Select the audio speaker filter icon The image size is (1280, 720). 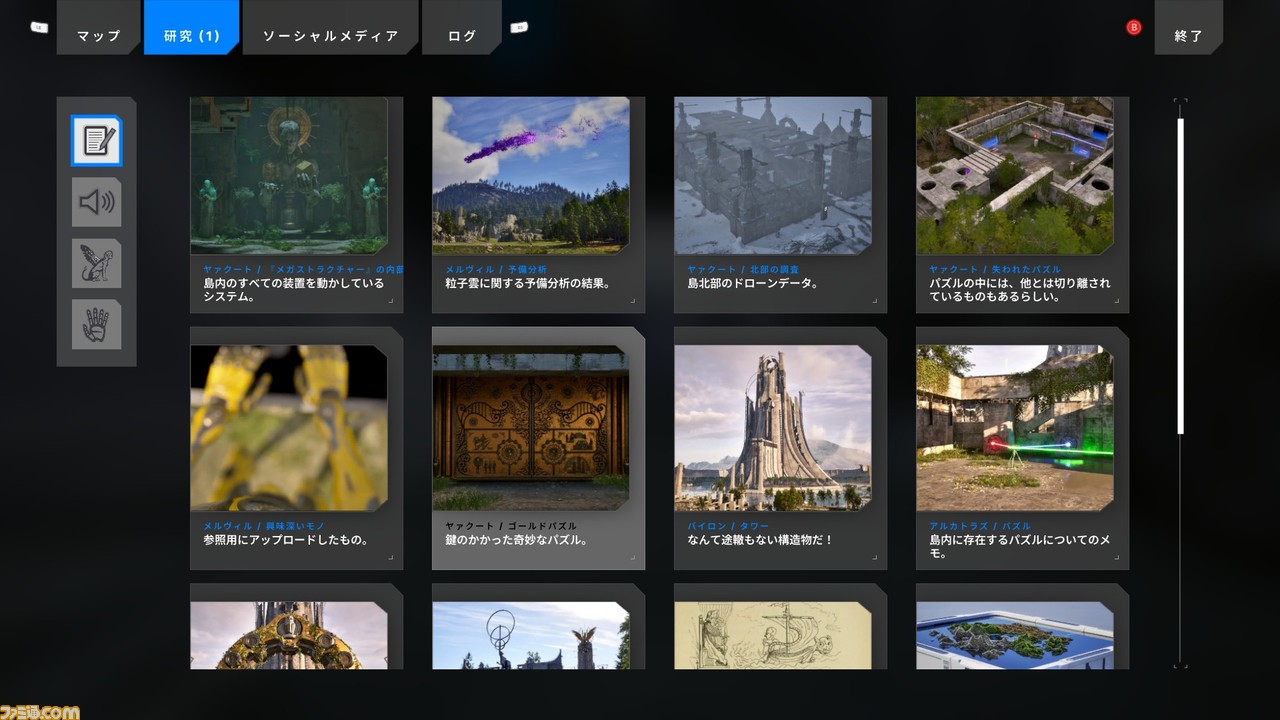tap(97, 202)
